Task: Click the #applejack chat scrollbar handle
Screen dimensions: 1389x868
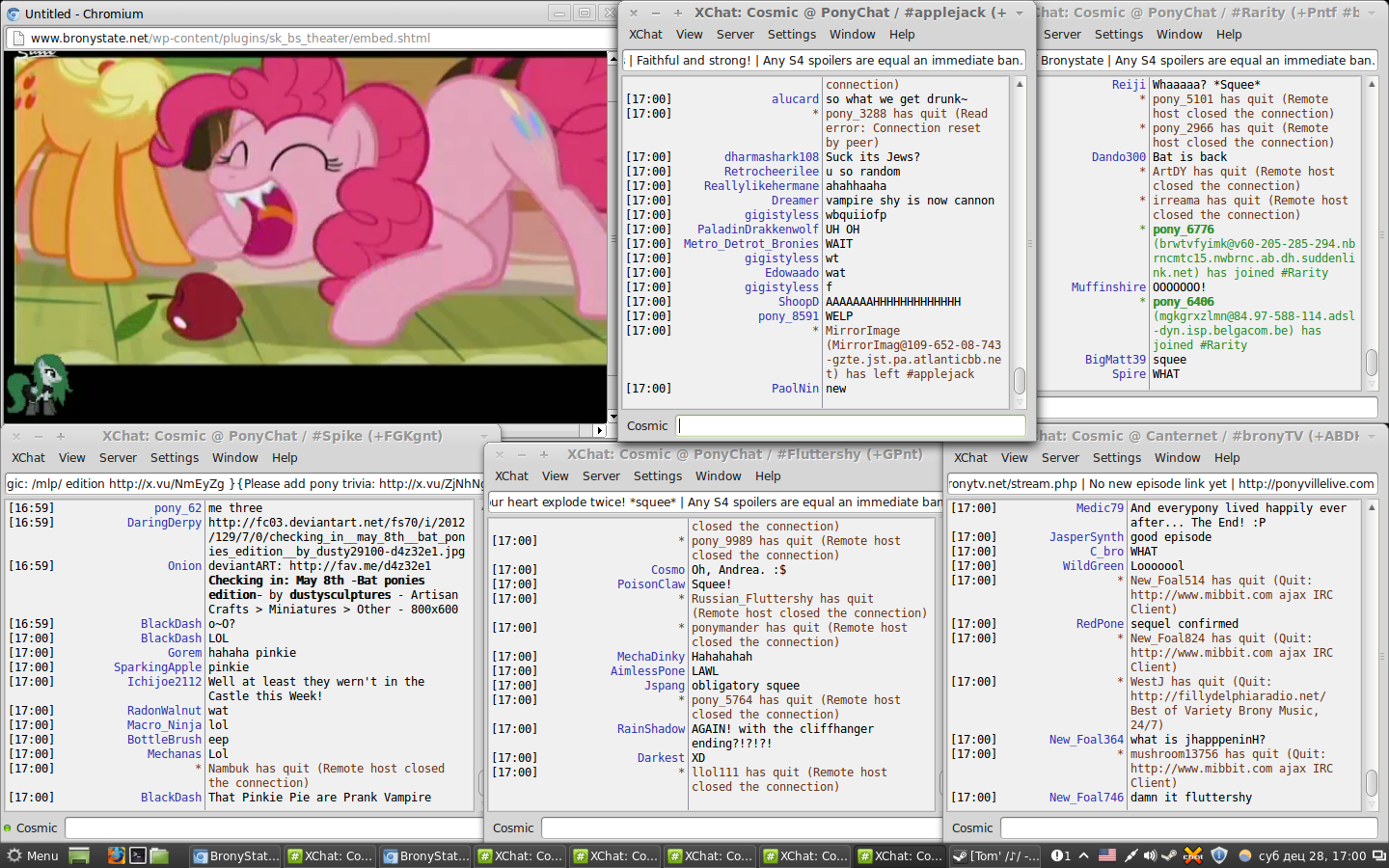Action: tap(1019, 381)
